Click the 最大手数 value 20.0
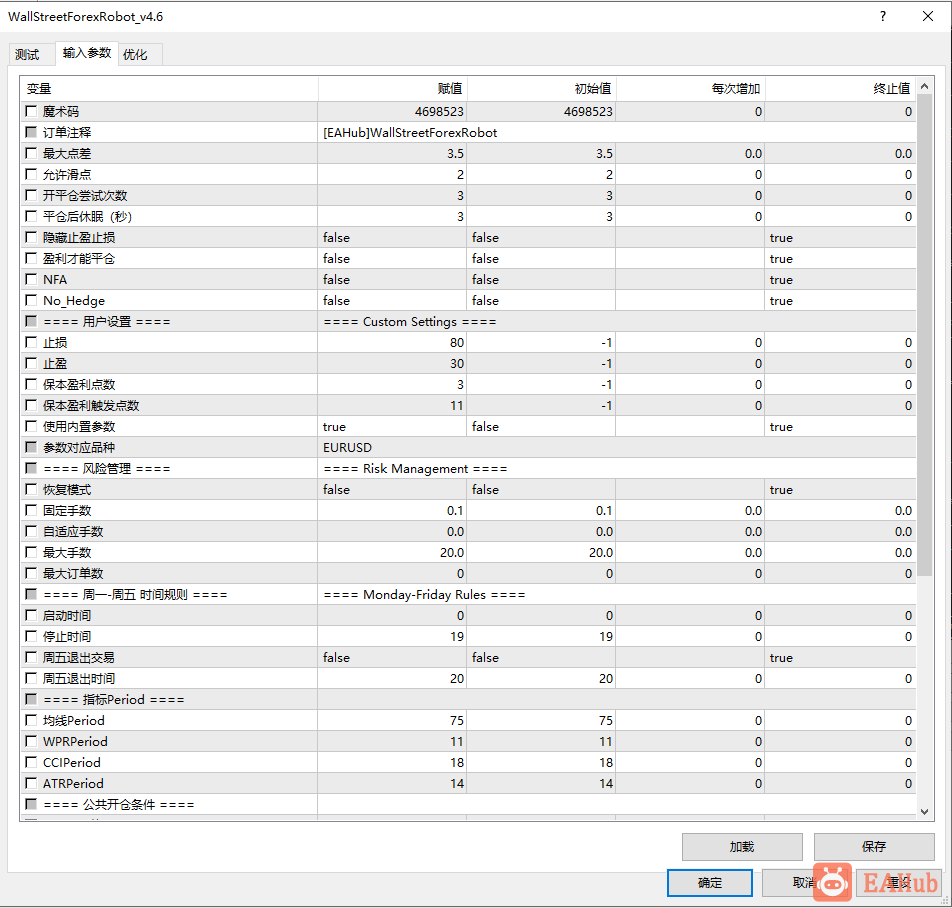Screen dimensions: 952x908 392,552
